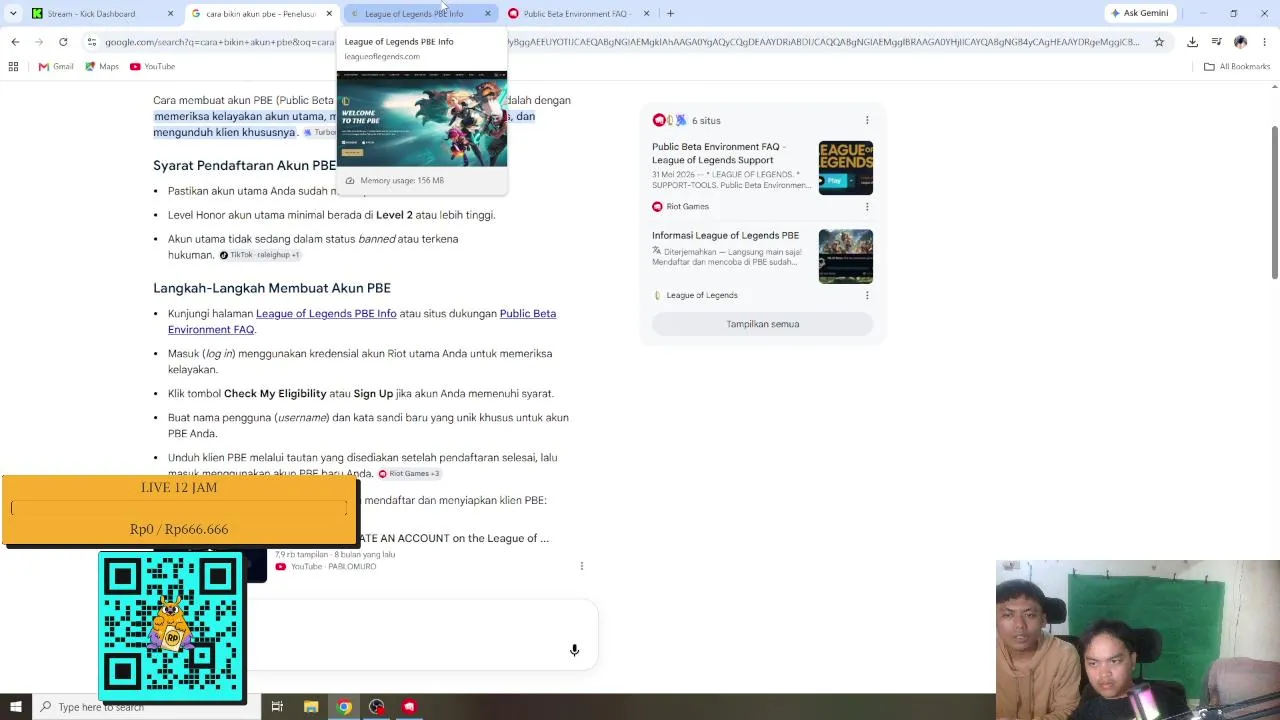Click the 'Type here to search' taskbar box

146,707
